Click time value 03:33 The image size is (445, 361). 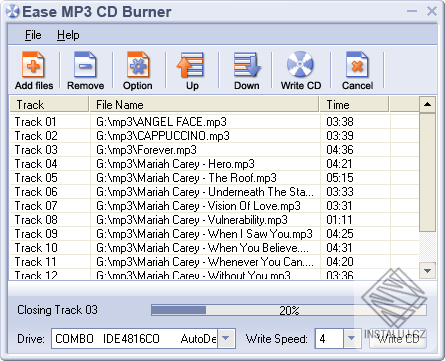coord(340,192)
